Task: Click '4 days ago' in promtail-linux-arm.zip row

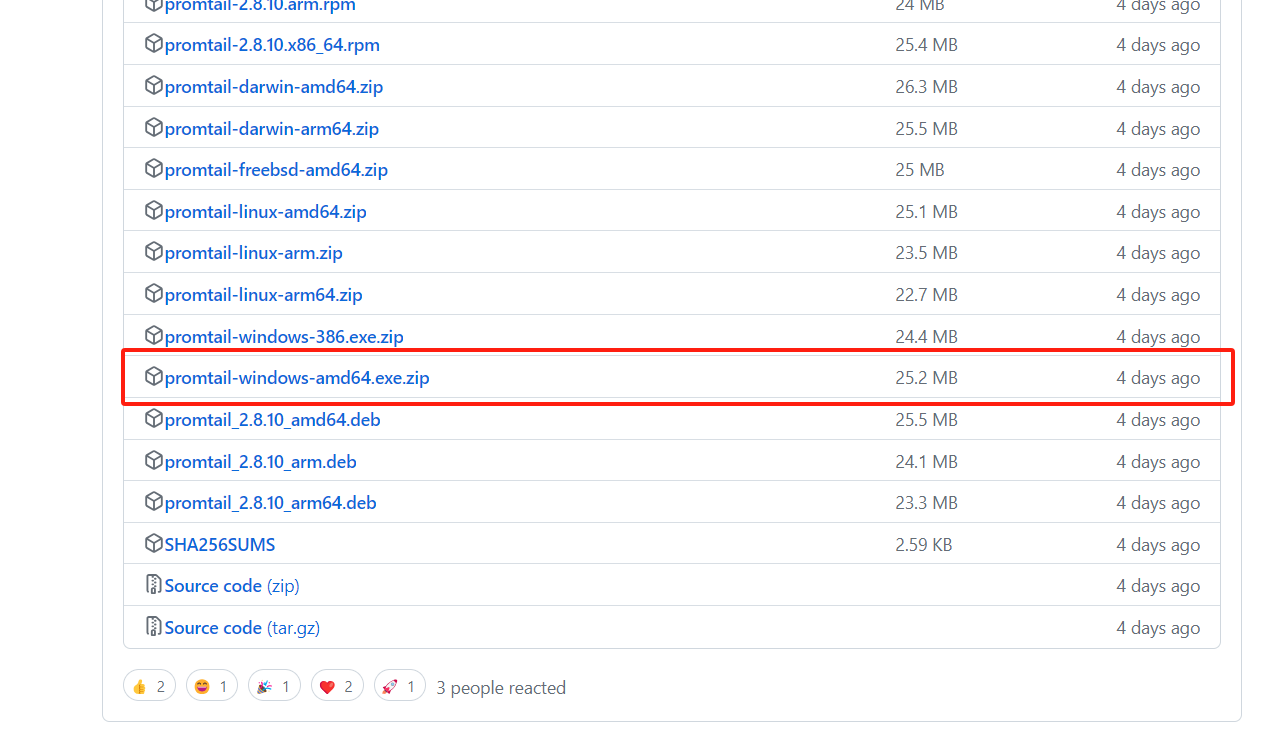Action: tap(1158, 253)
